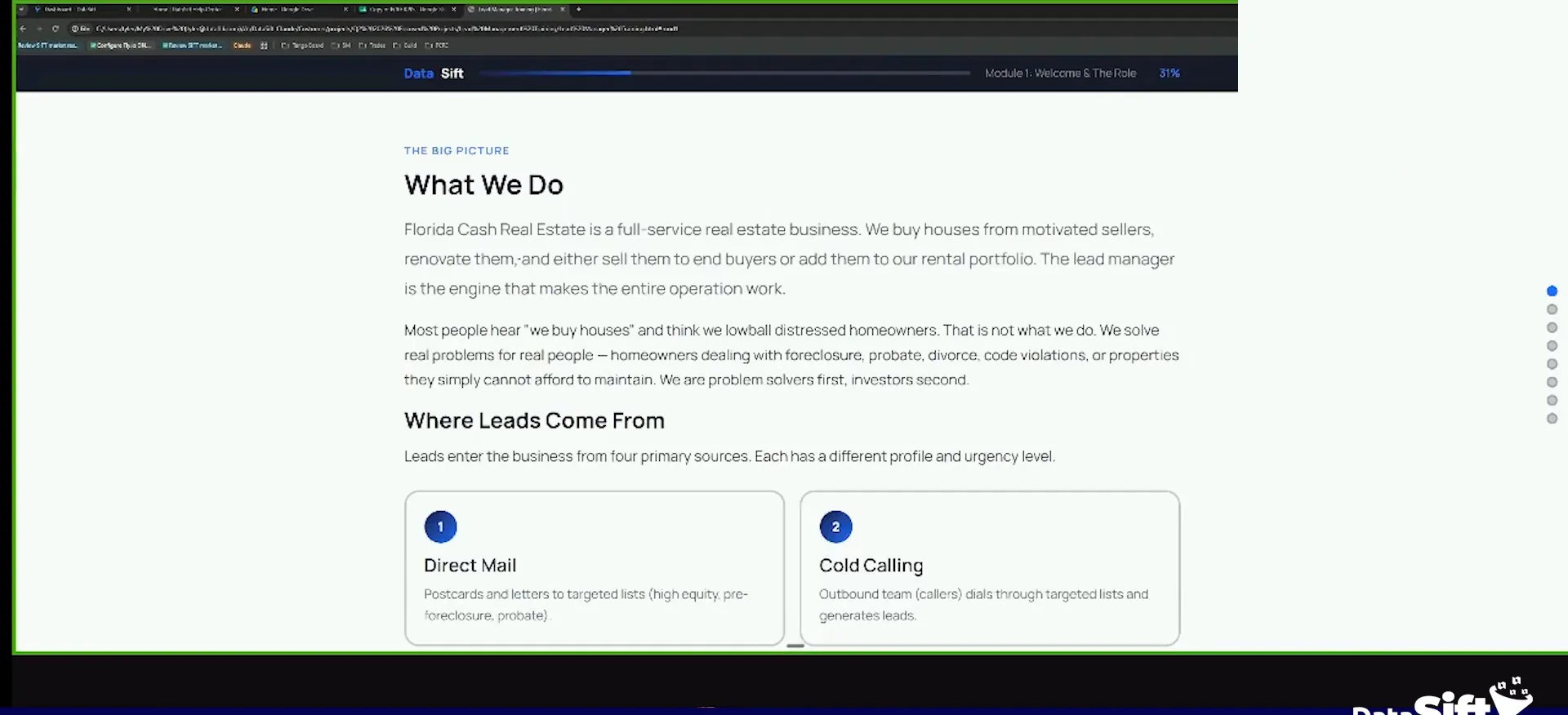Click THE BIG PICTURE section label
Screen dimensions: 1568x715
pos(457,151)
